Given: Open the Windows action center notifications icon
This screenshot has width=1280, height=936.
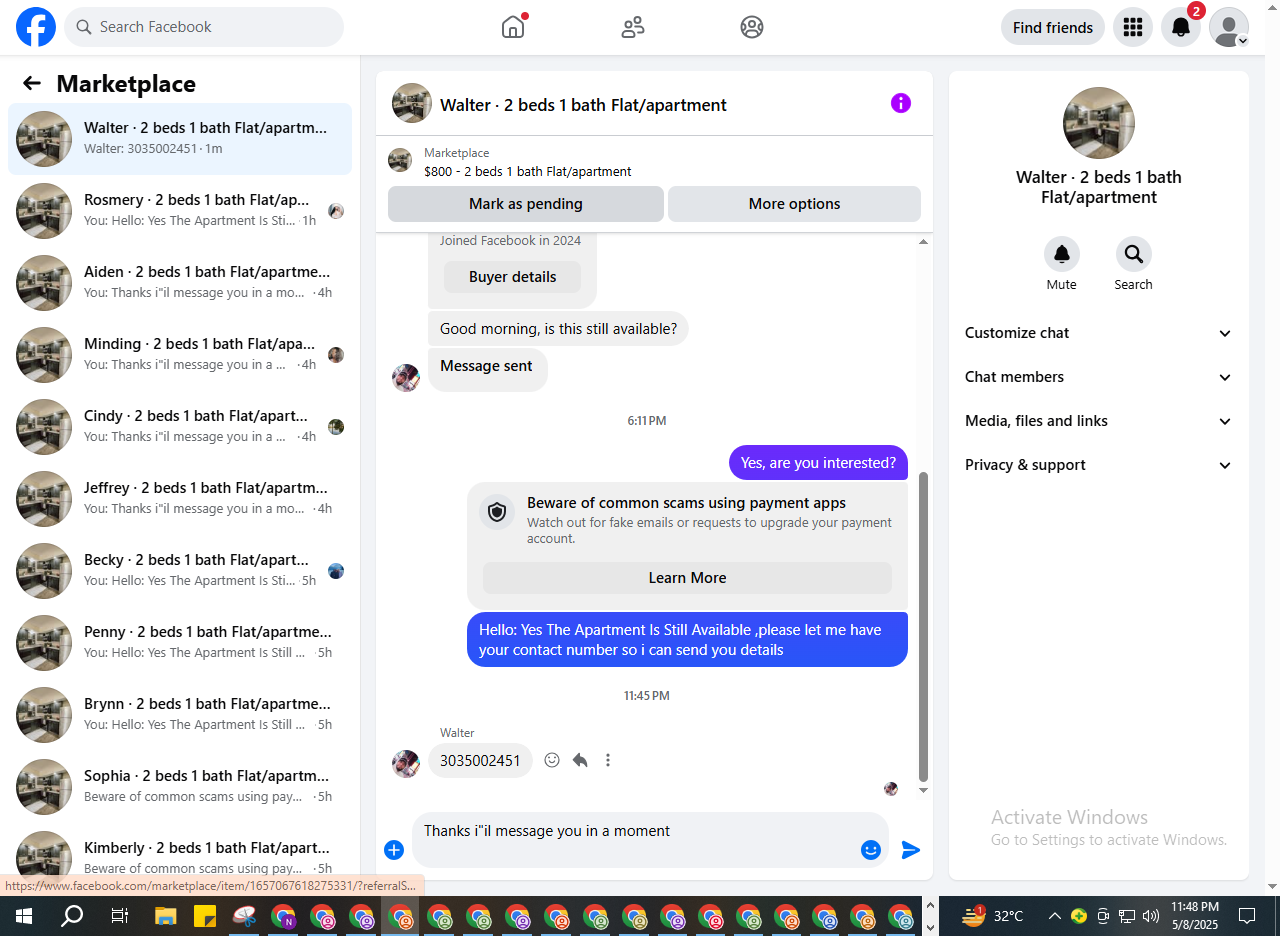Looking at the screenshot, I should pyautogui.click(x=1247, y=915).
